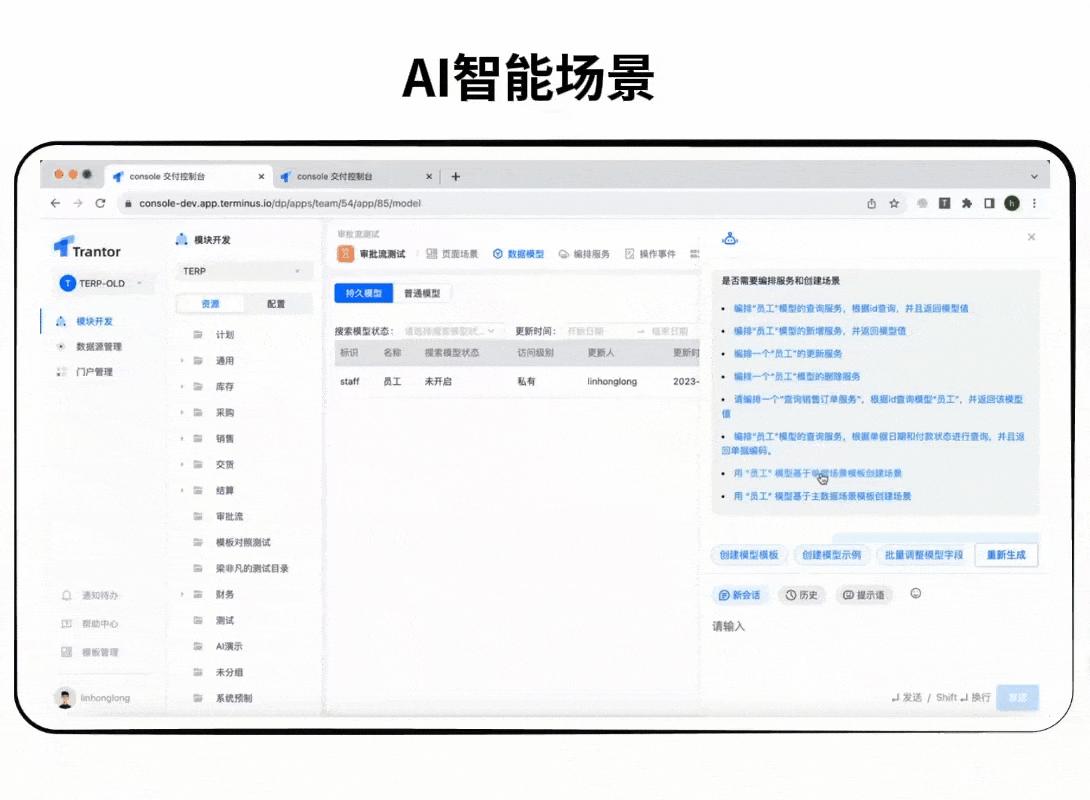Click the 重新生成 regenerate button

(x=1006, y=555)
